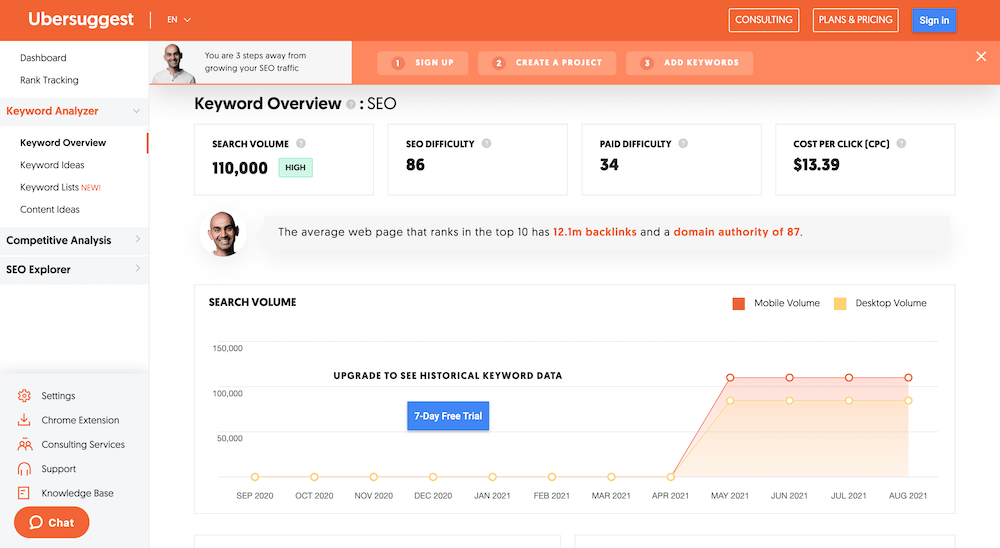The width and height of the screenshot is (1000, 548).
Task: Click the APR 2021 chart data point
Action: point(670,477)
